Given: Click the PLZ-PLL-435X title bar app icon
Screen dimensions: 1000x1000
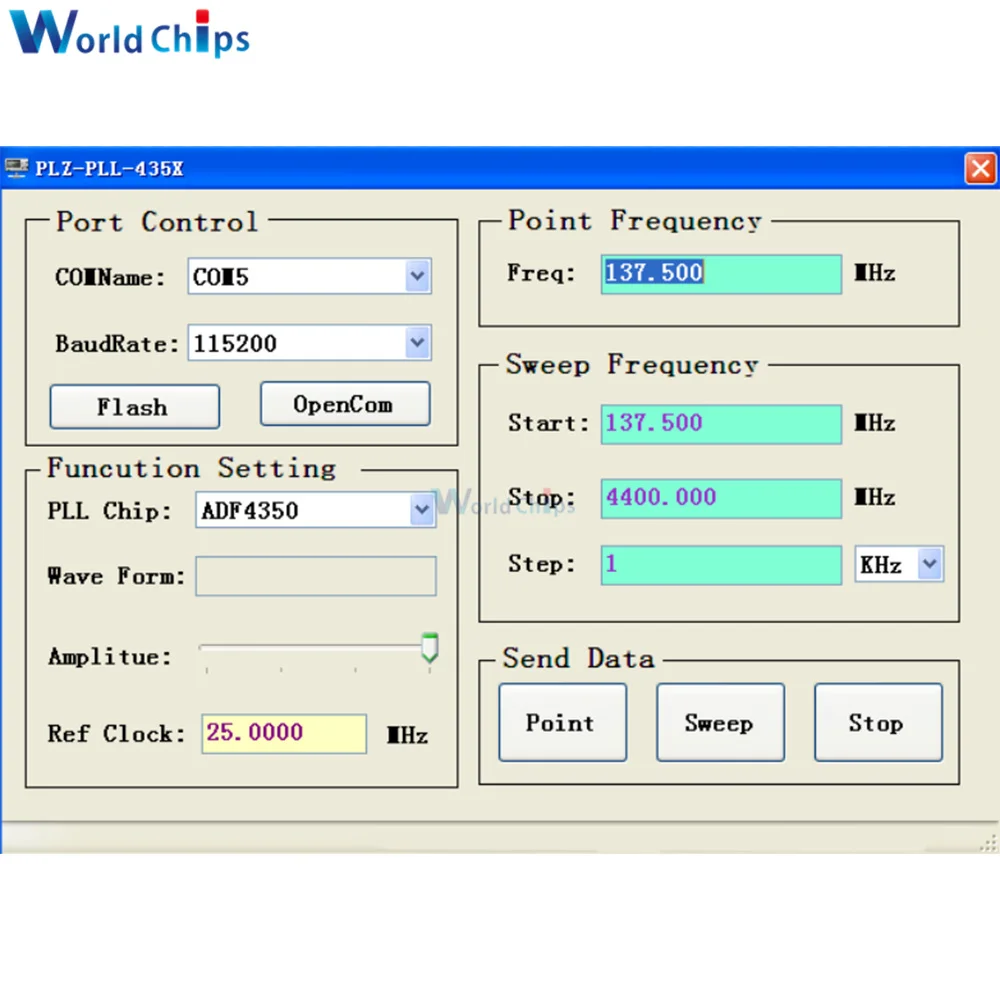Looking at the screenshot, I should [x=16, y=168].
